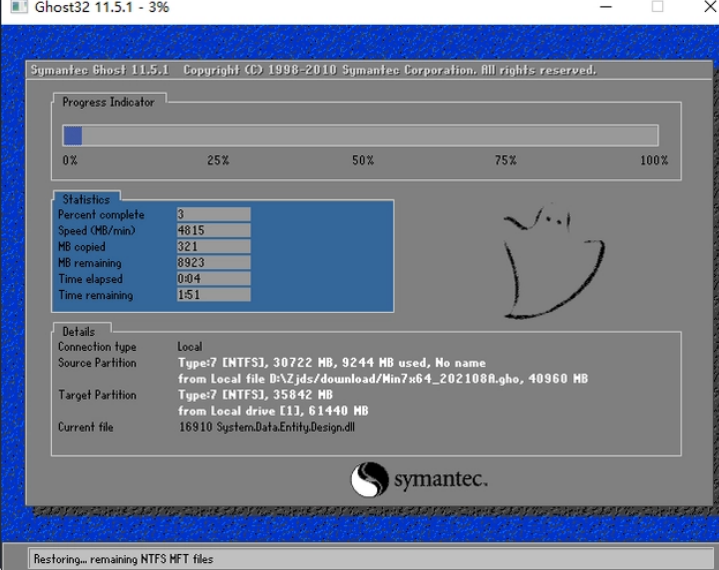719x570 pixels.
Task: Minimize the Ghost32 window
Action: (607, 7)
